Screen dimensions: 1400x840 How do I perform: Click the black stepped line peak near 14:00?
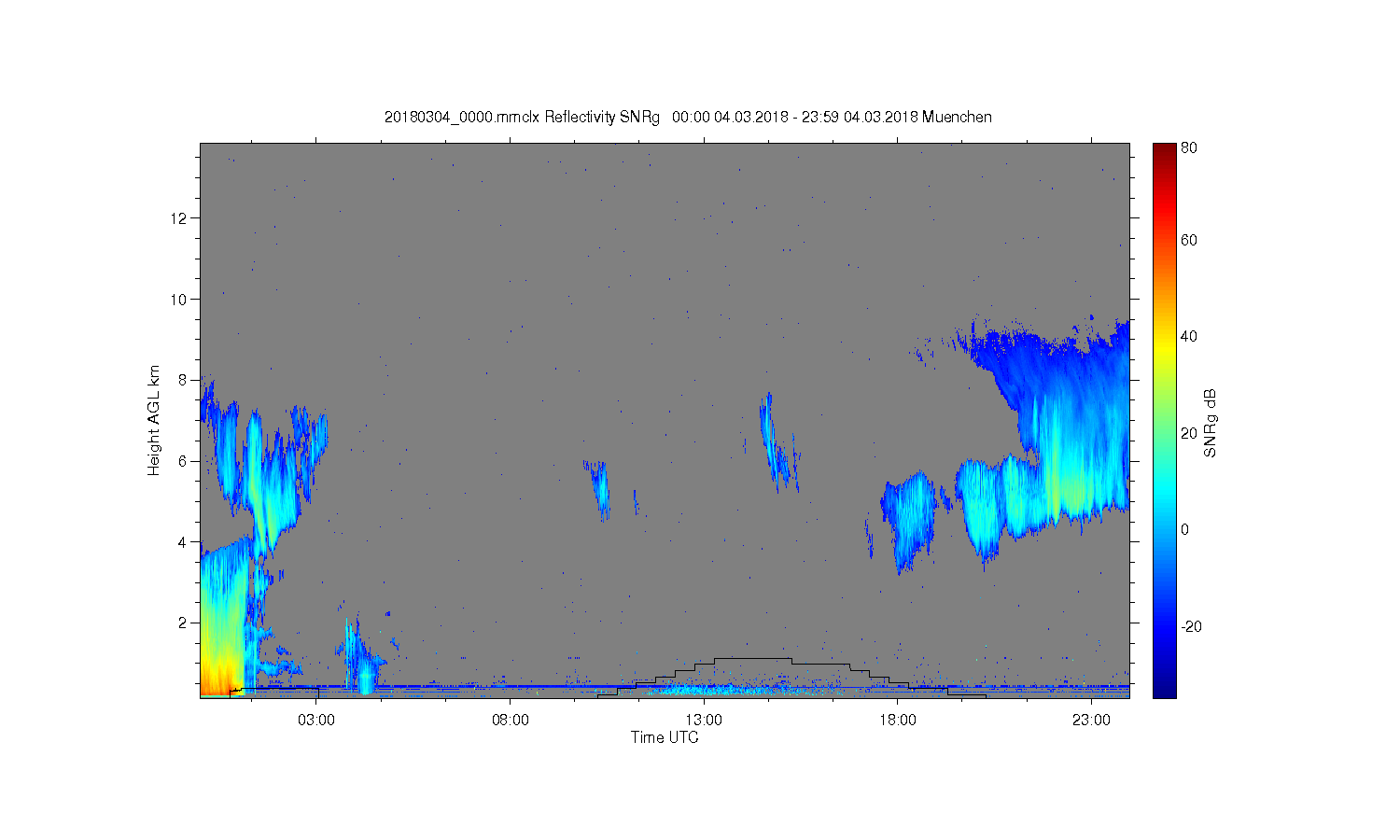(752, 659)
